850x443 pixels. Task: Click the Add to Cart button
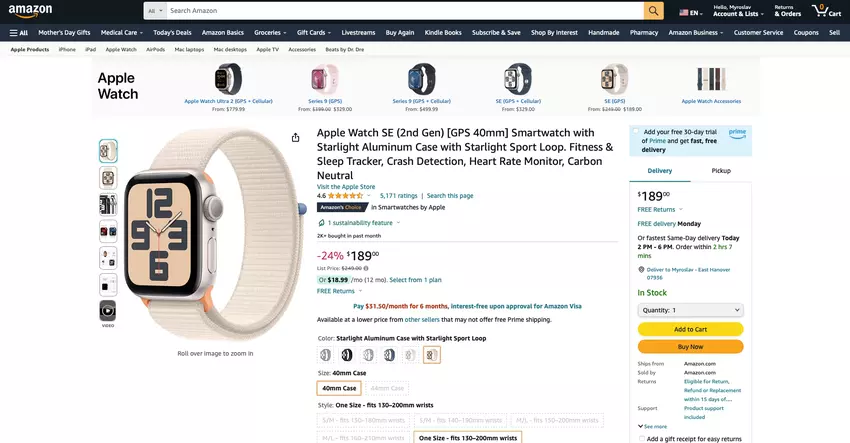(x=690, y=329)
